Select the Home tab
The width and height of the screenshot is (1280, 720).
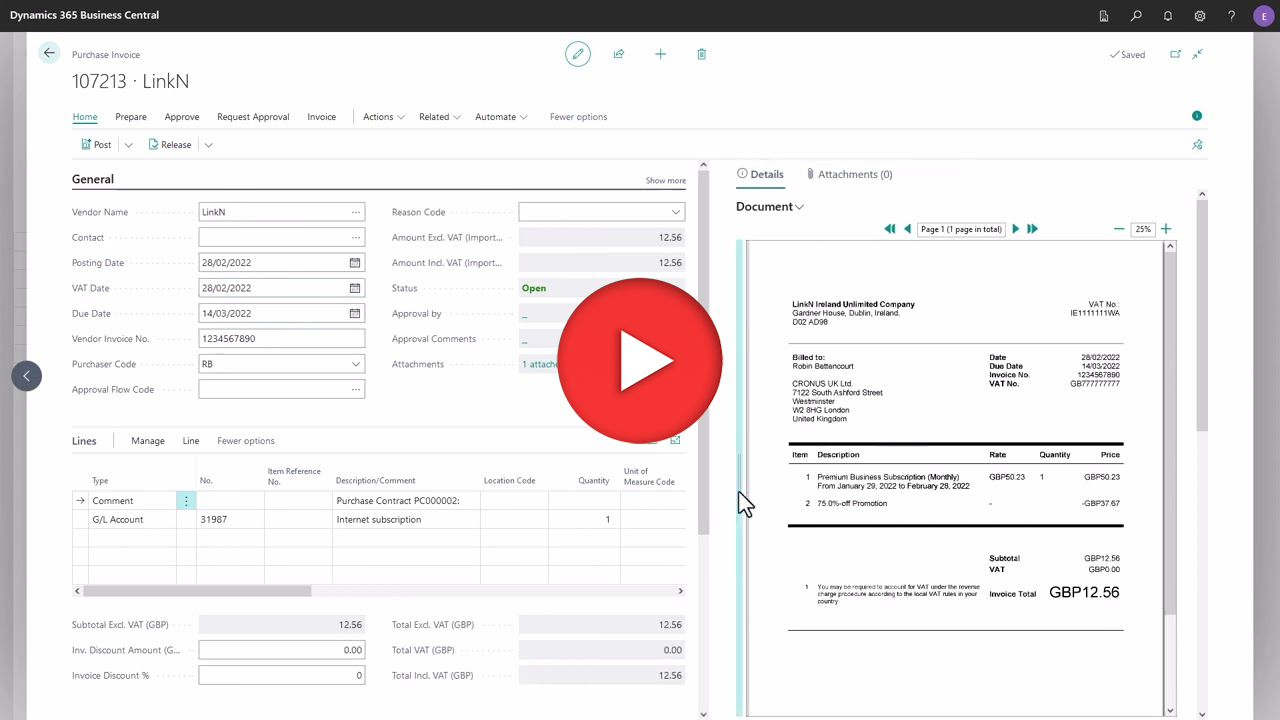coord(85,117)
